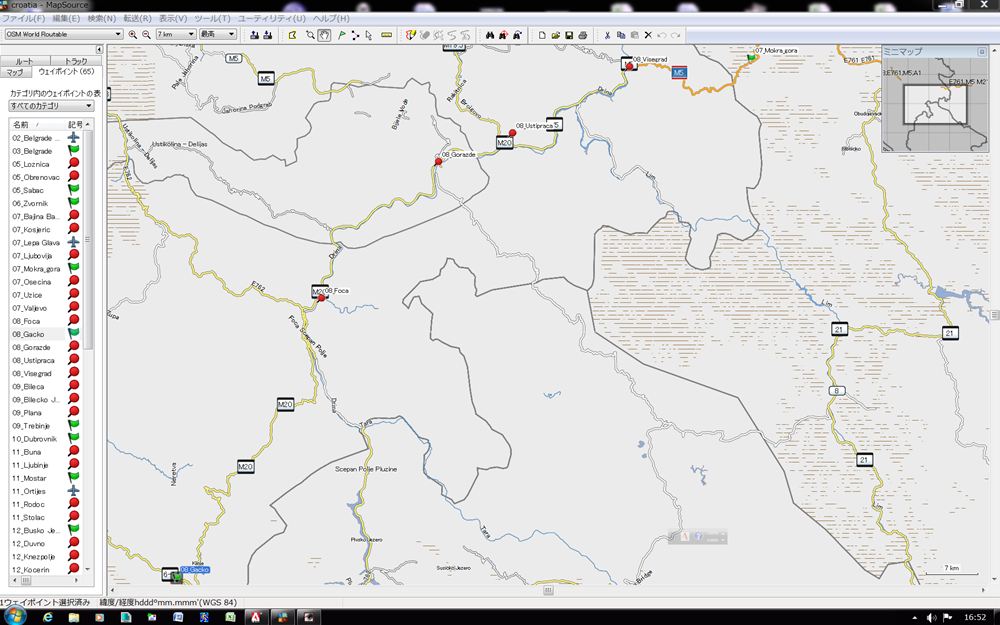
Task: Open Windows Explorer folder from taskbar
Action: click(x=74, y=617)
